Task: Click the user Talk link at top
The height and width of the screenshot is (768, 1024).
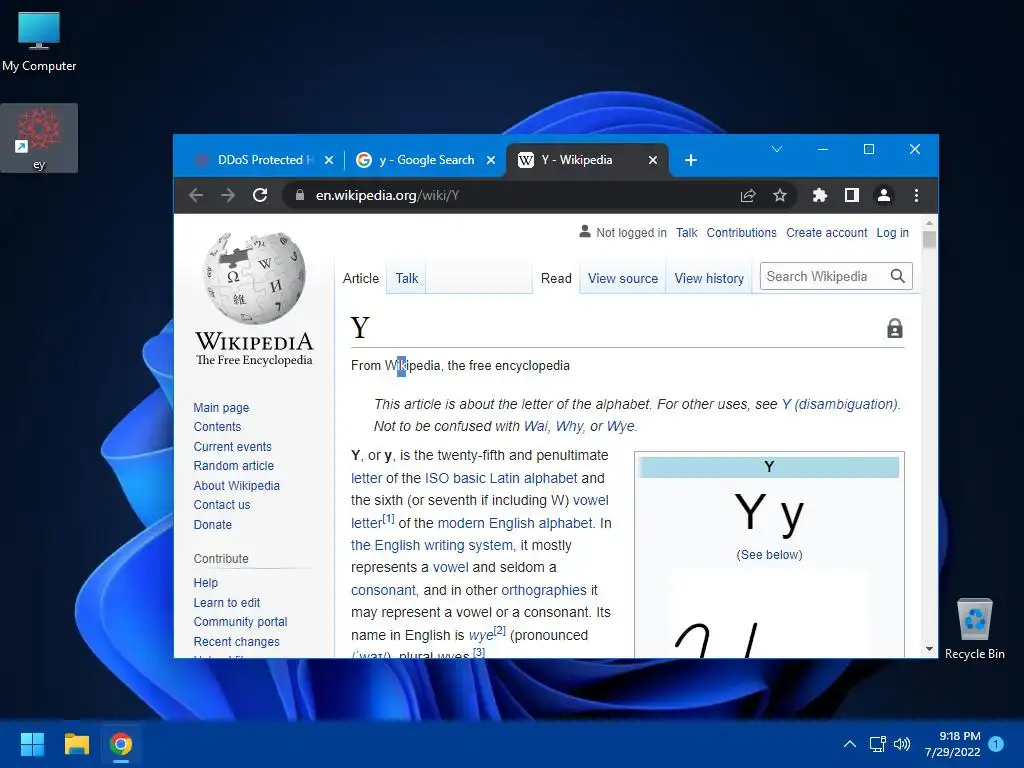Action: pyautogui.click(x=686, y=232)
